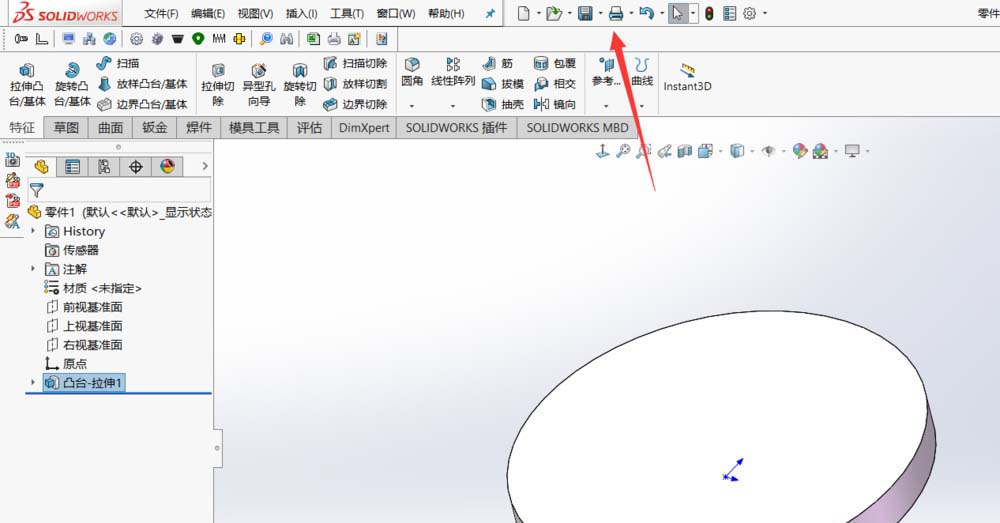This screenshot has width=1000, height=523.
Task: Open the 异型孔向导 hole wizard
Action: point(259,85)
